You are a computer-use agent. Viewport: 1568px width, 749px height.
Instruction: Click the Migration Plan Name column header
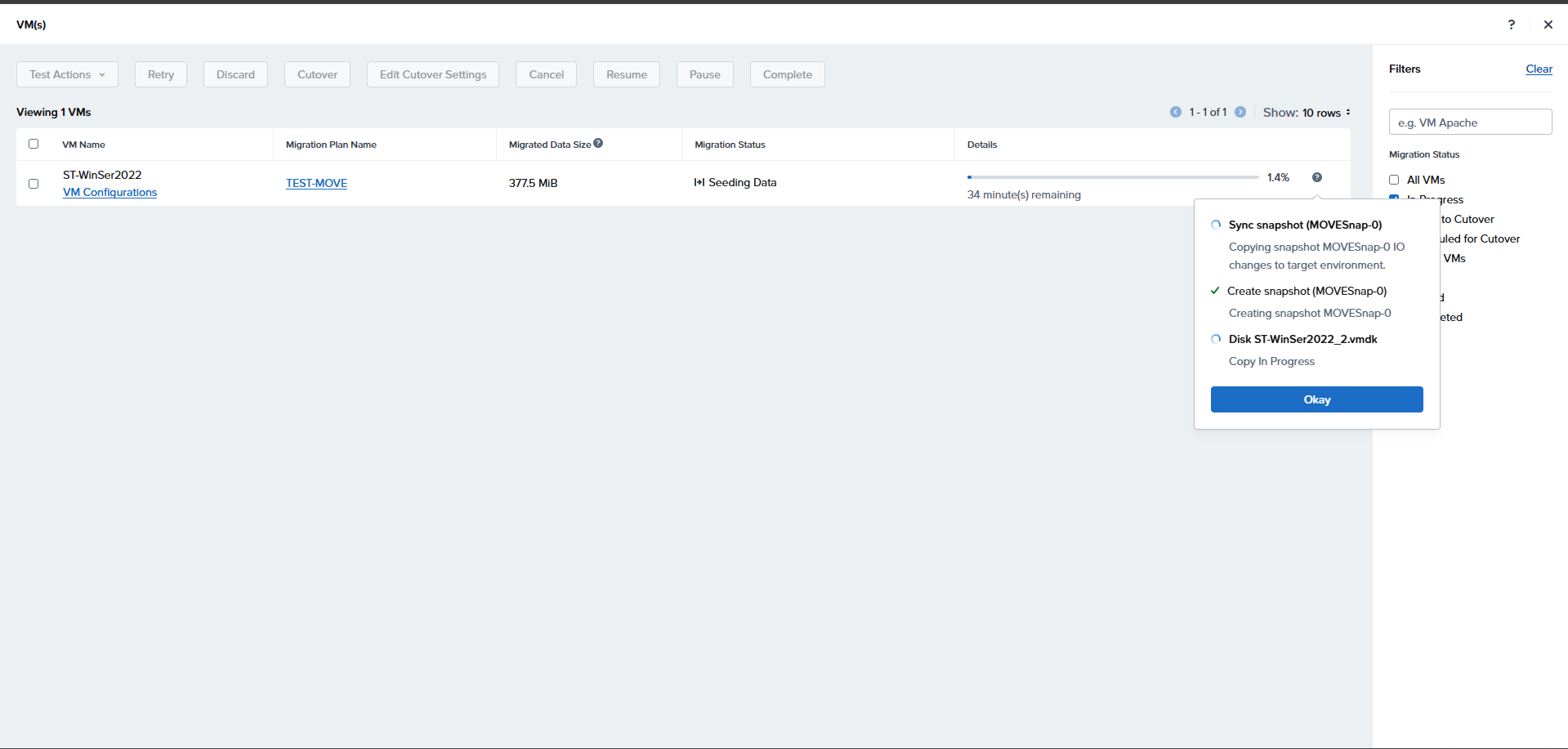[x=331, y=145]
